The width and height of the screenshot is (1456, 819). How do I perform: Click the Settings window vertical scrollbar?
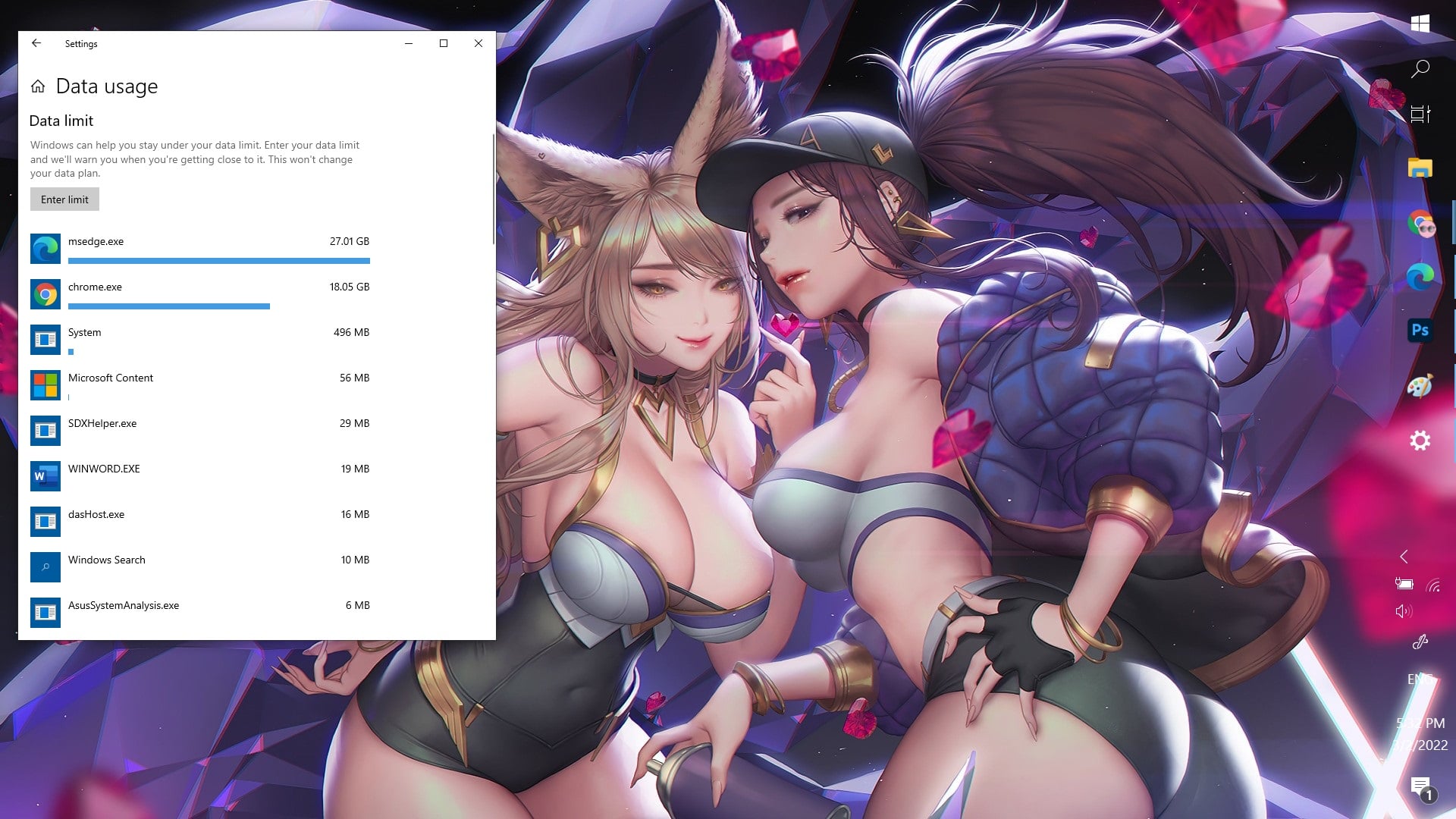[x=494, y=190]
